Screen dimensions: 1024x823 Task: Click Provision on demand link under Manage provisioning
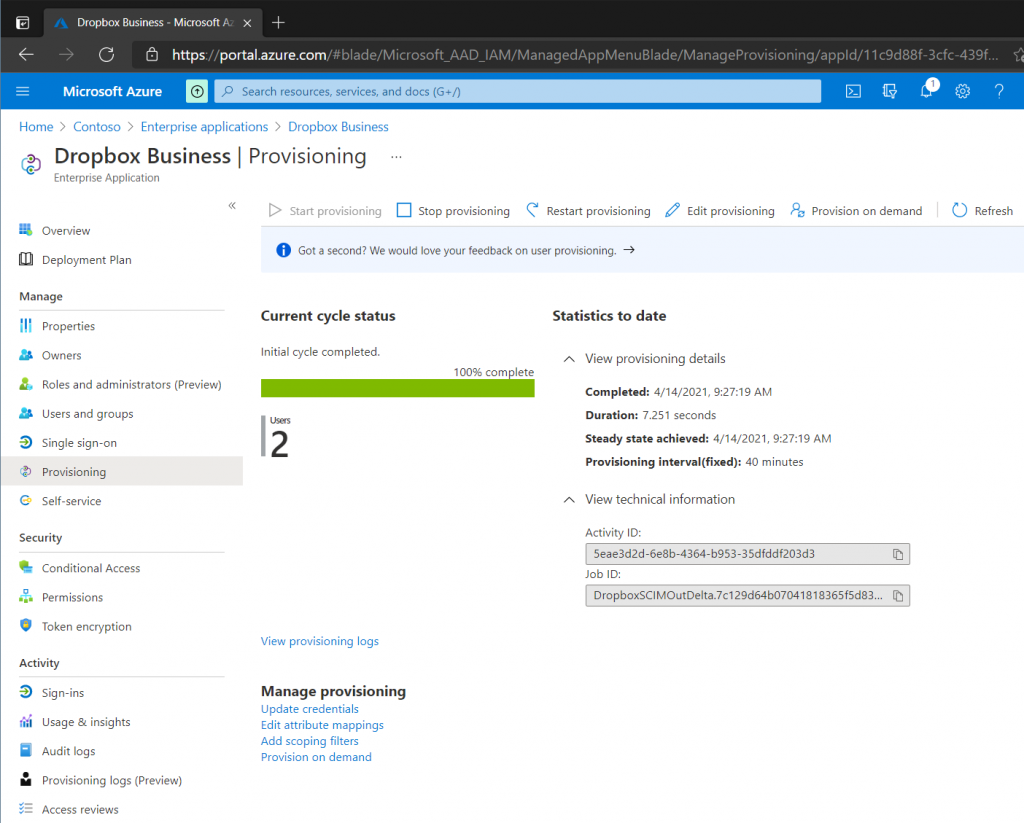pos(316,757)
